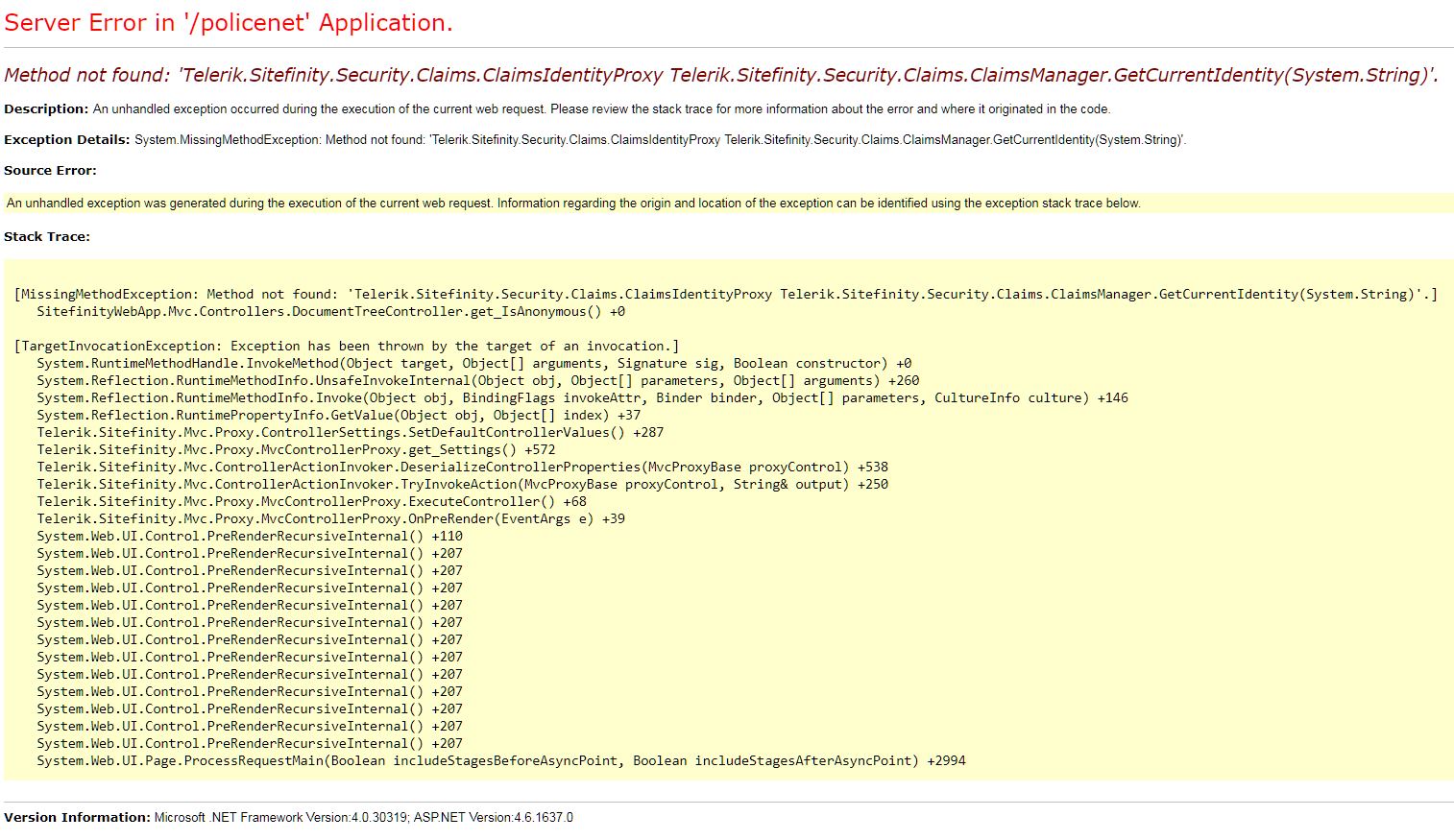
Task: Click the RuntimeMethodInfo.Invoke +146 line
Action: pyautogui.click(x=583, y=397)
